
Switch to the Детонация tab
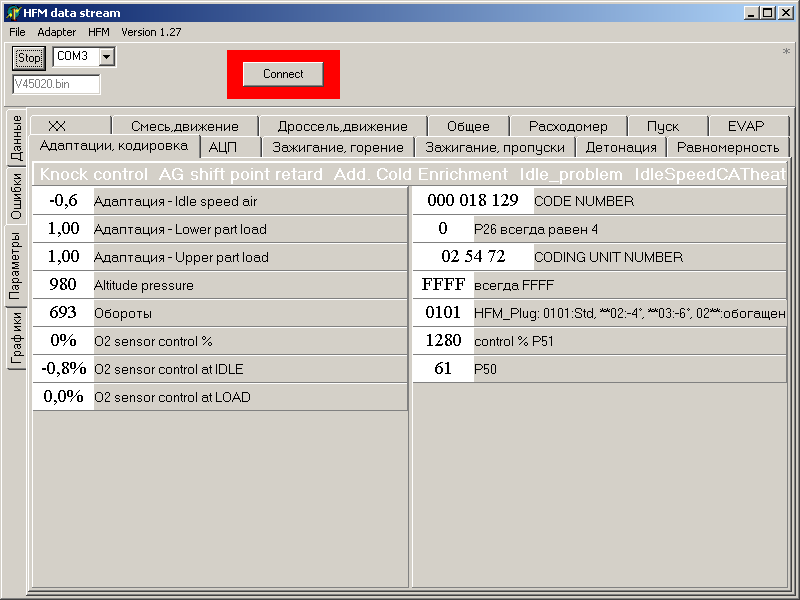coord(621,147)
